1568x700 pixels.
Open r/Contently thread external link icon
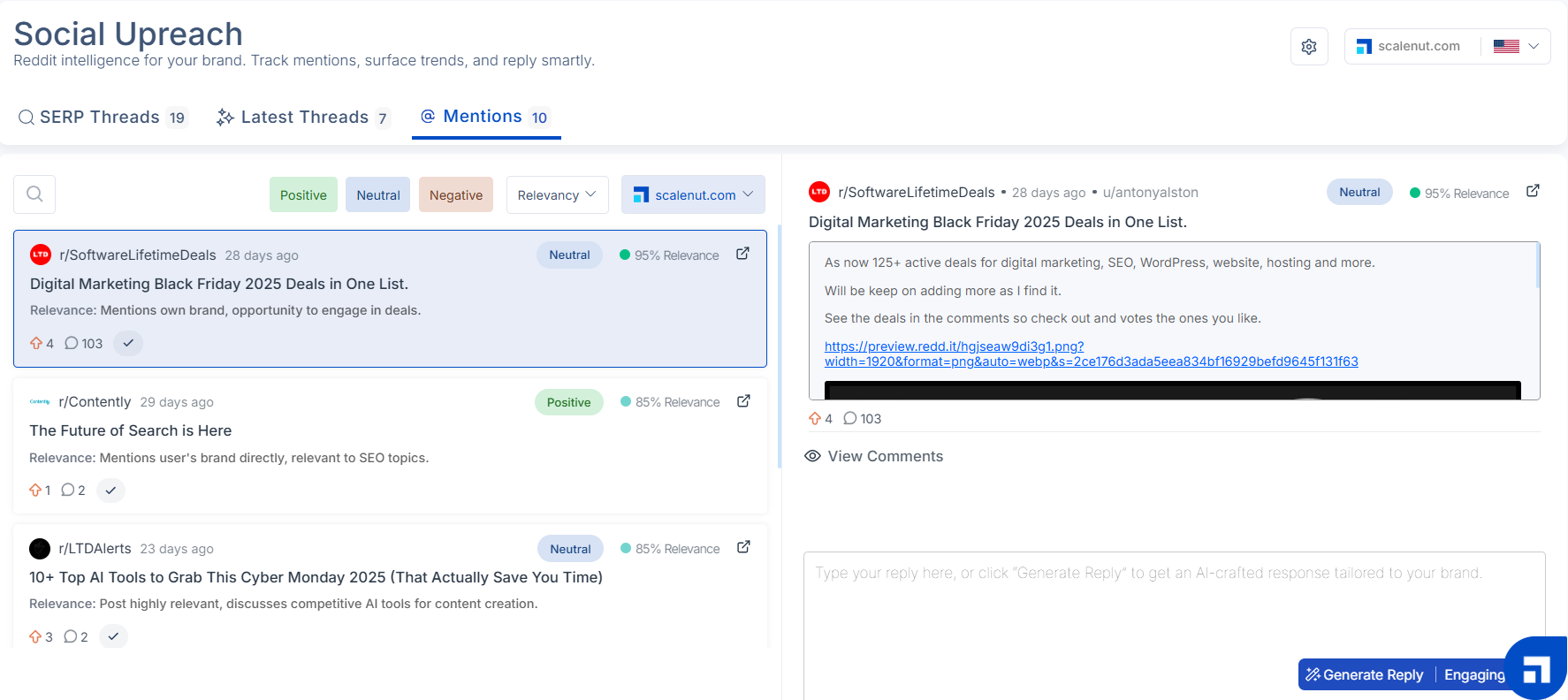(744, 401)
